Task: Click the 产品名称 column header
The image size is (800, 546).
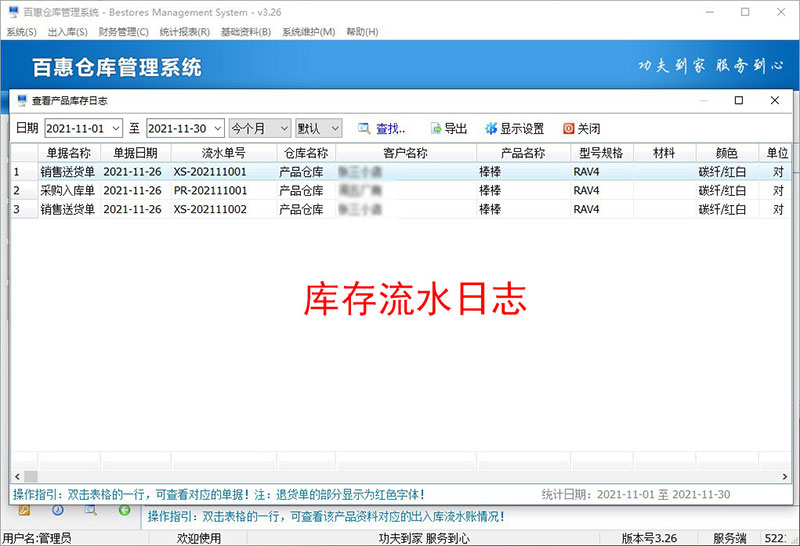Action: (523, 153)
